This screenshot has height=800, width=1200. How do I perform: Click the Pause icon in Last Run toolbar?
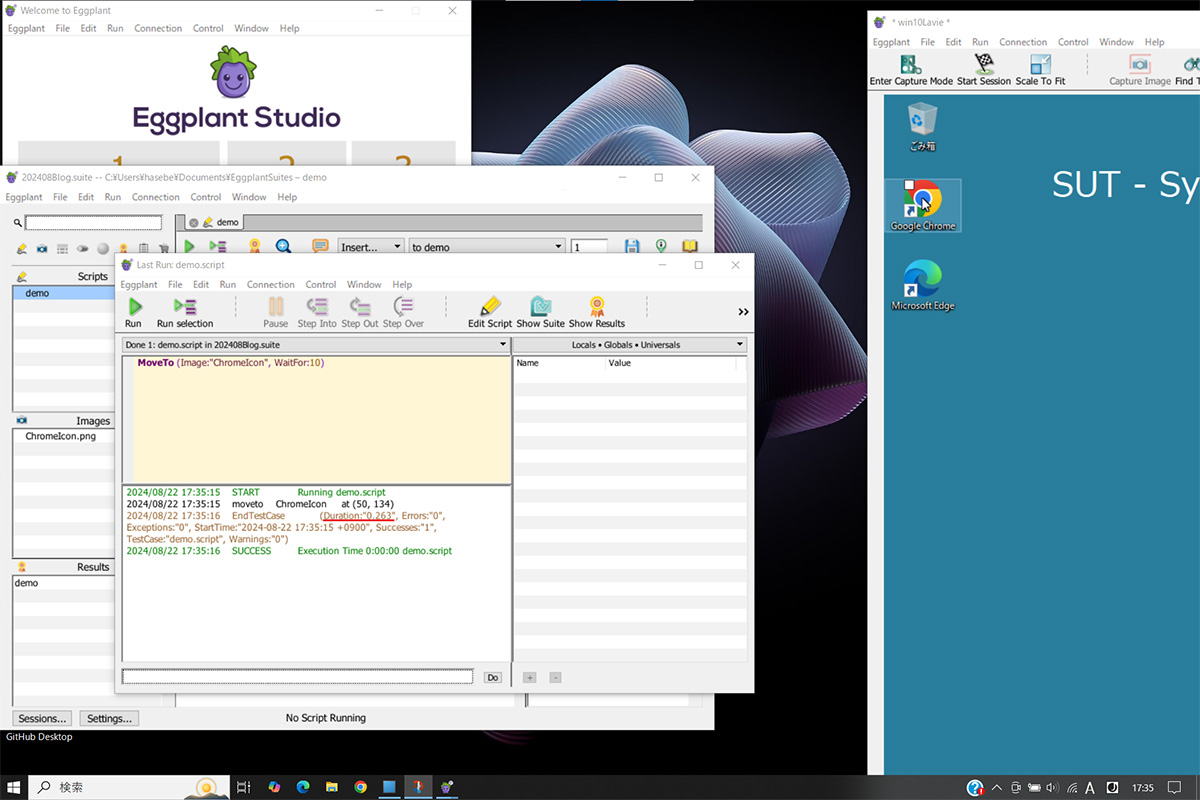pos(276,307)
